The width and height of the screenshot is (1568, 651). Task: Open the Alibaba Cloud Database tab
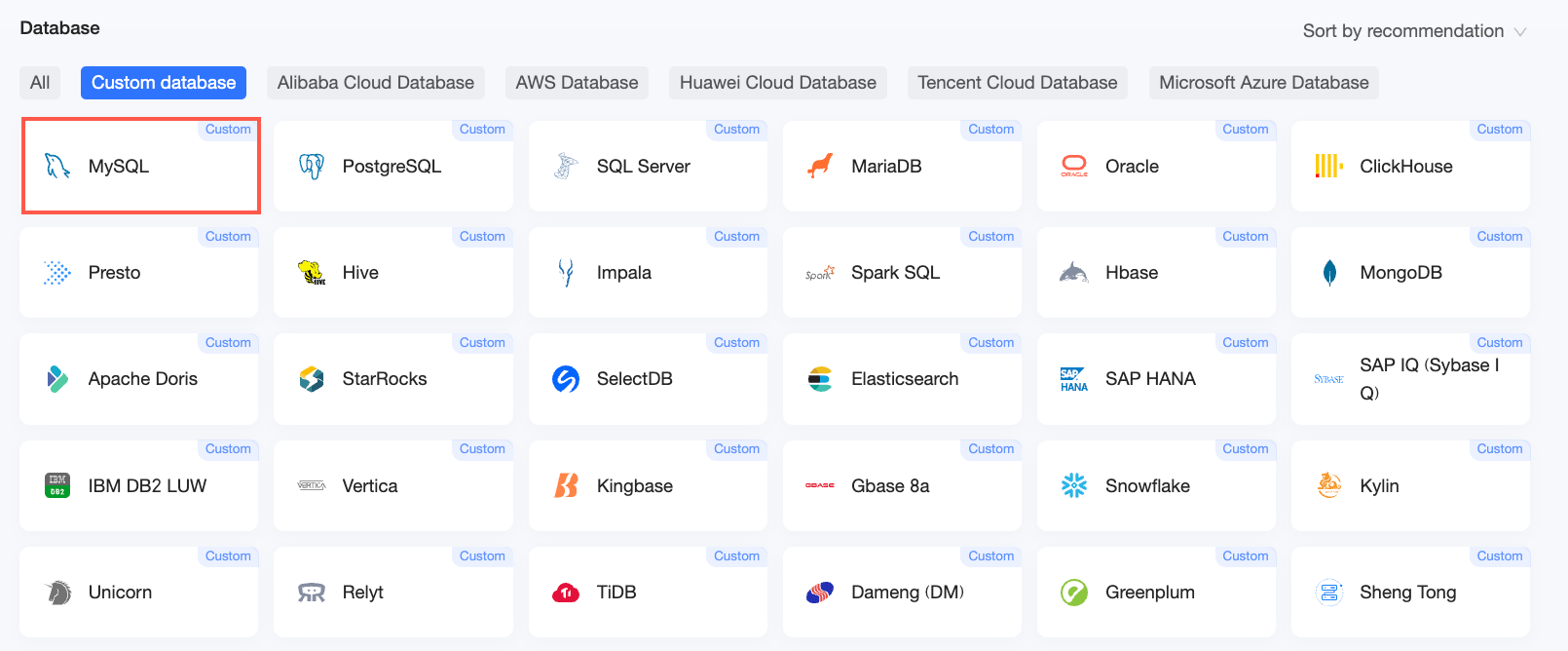click(x=376, y=83)
